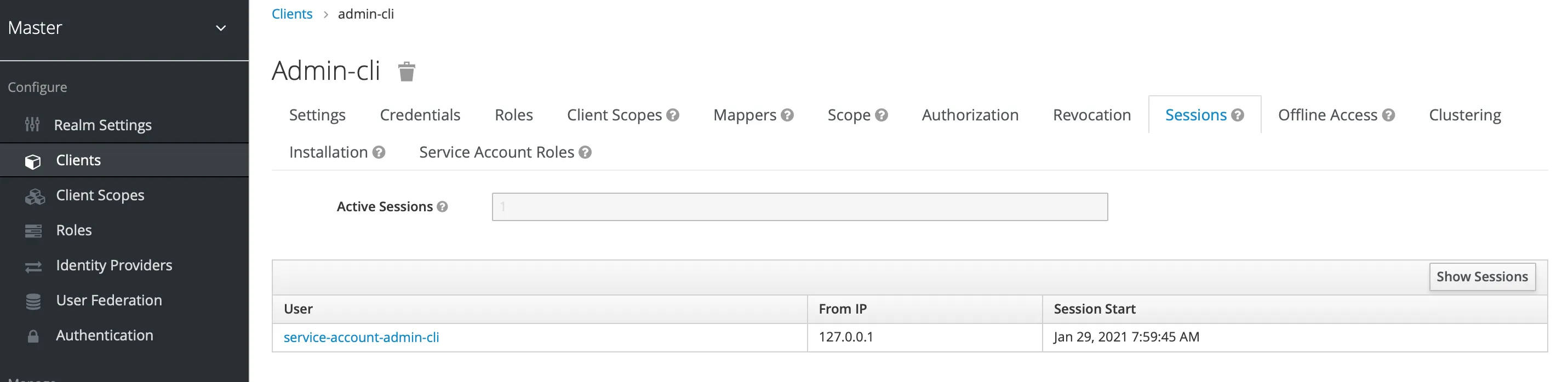1568x382 pixels.
Task: Switch to the Roles tab of Admin-cli
Action: (x=514, y=115)
